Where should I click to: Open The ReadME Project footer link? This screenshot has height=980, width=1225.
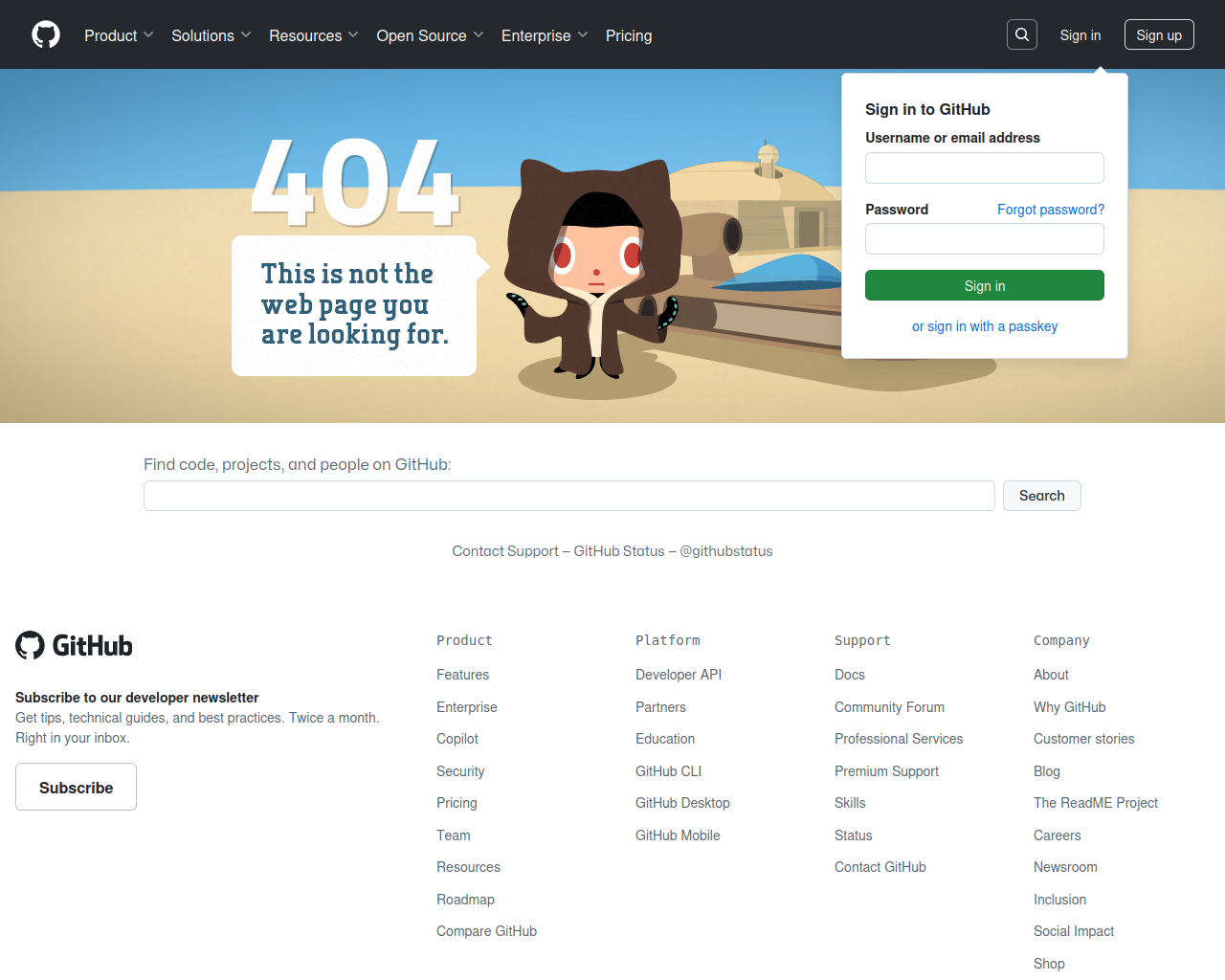pos(1096,803)
